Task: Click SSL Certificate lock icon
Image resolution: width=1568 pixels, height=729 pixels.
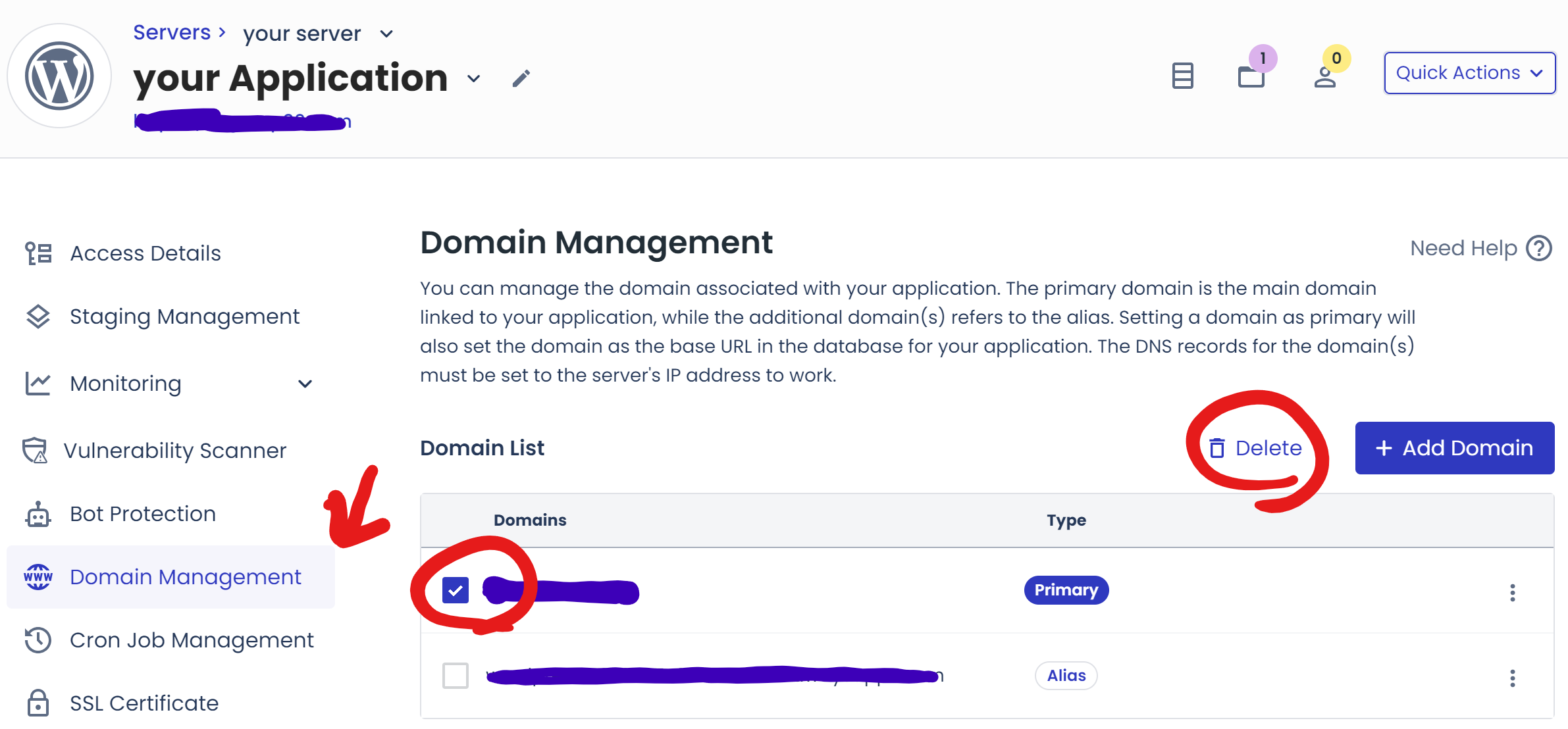Action: 38,703
